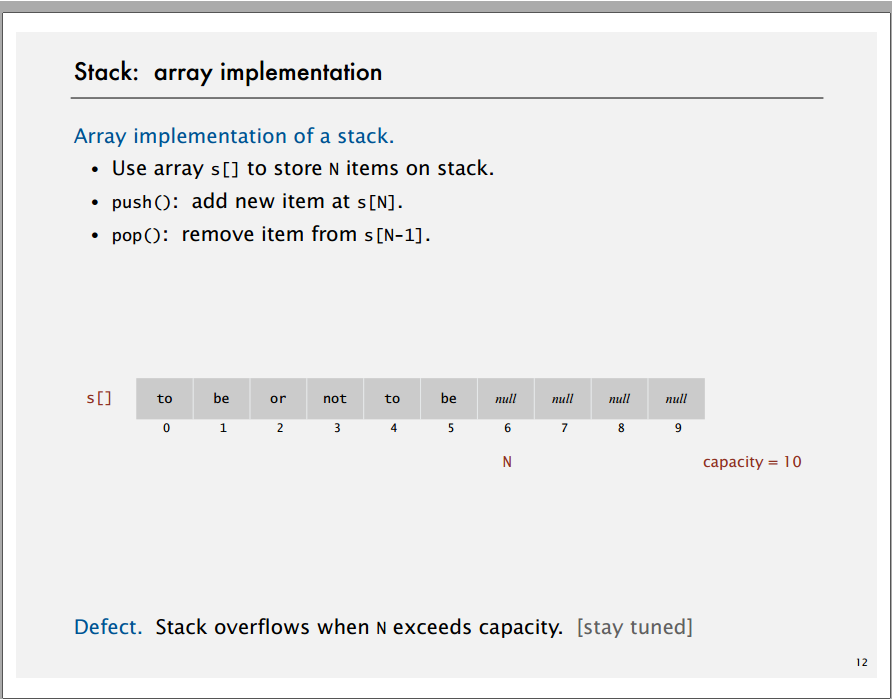Click the pop() bullet text
892x700 pixels.
(x=271, y=234)
